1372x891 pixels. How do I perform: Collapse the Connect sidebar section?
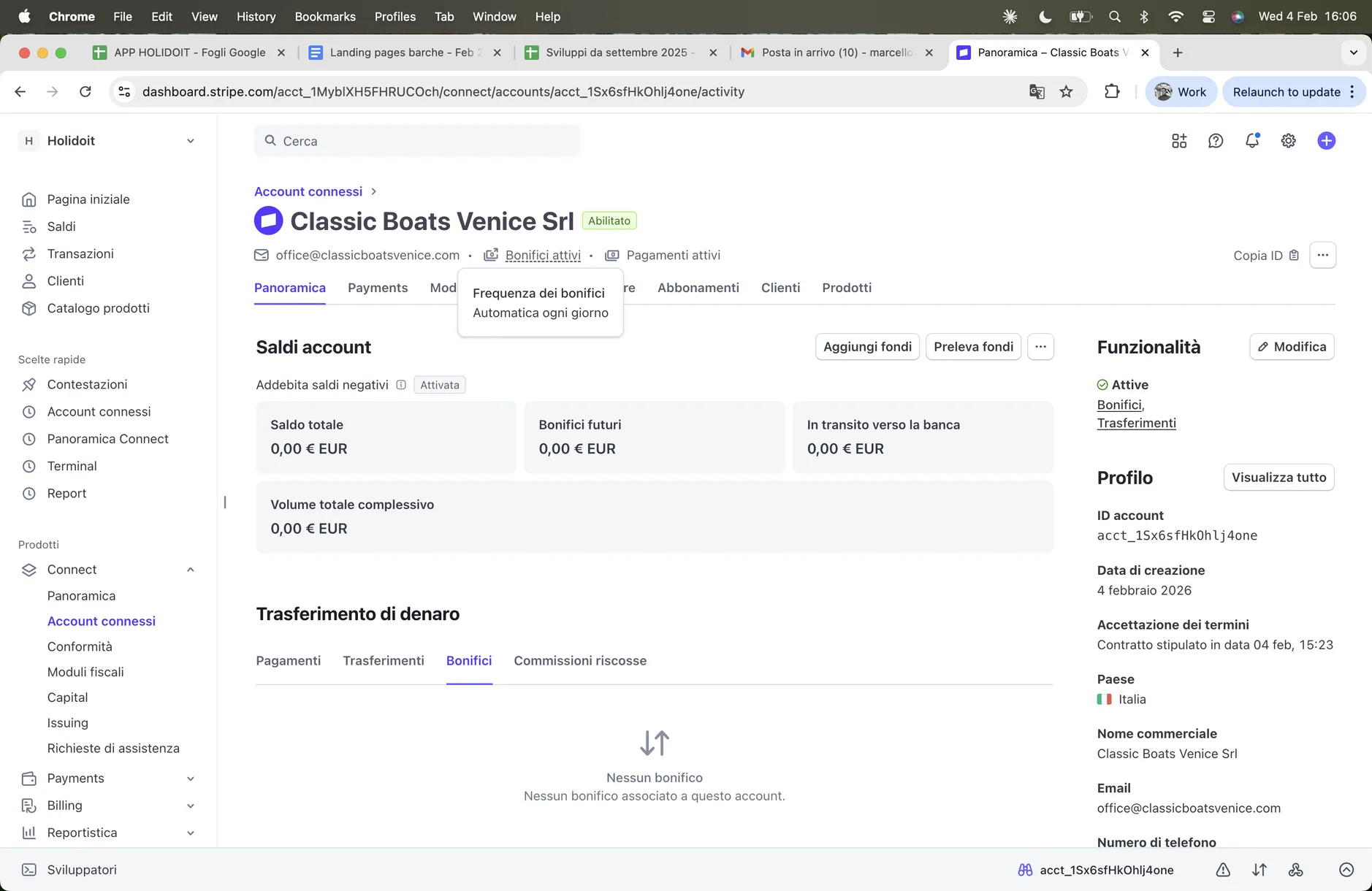190,570
